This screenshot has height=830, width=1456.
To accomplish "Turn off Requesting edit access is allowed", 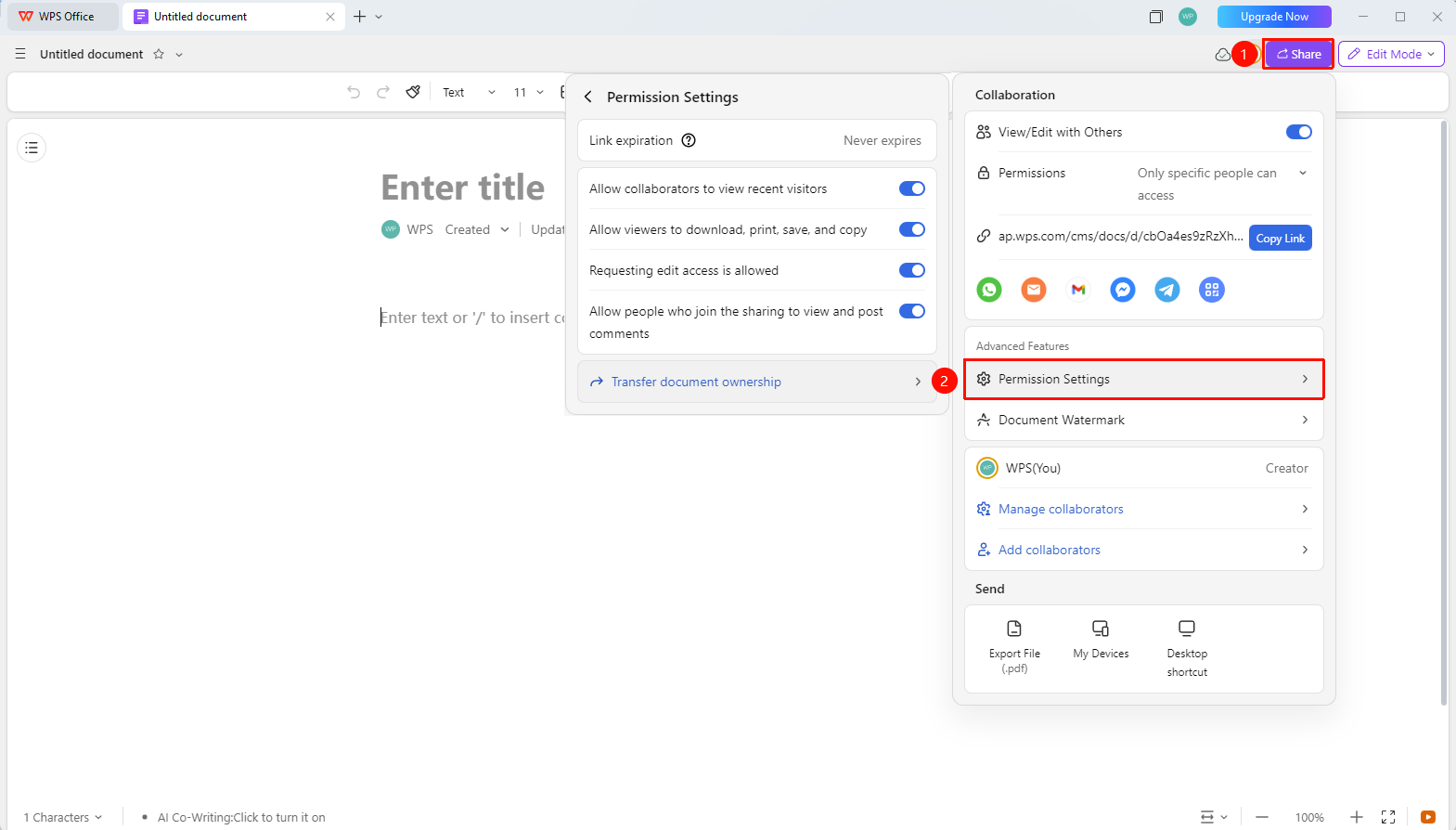I will [x=912, y=270].
